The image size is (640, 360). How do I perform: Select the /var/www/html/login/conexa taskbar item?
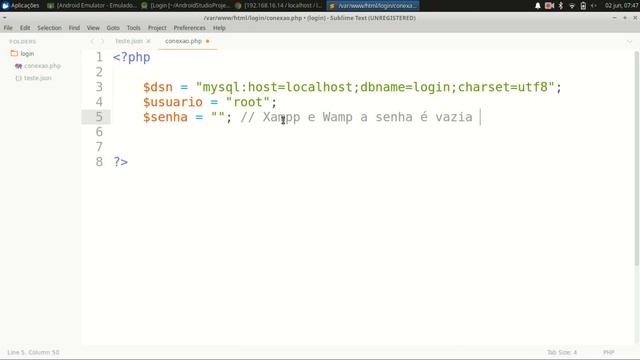(373, 5)
